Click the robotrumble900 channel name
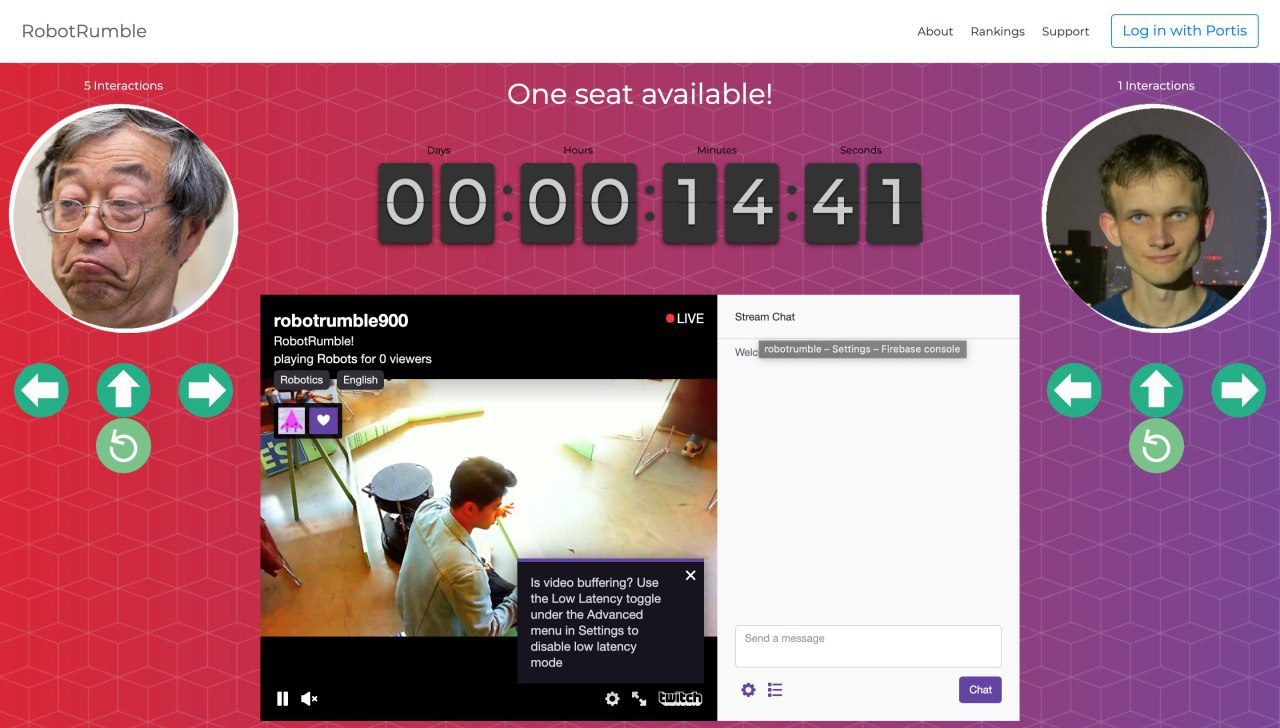 point(341,321)
